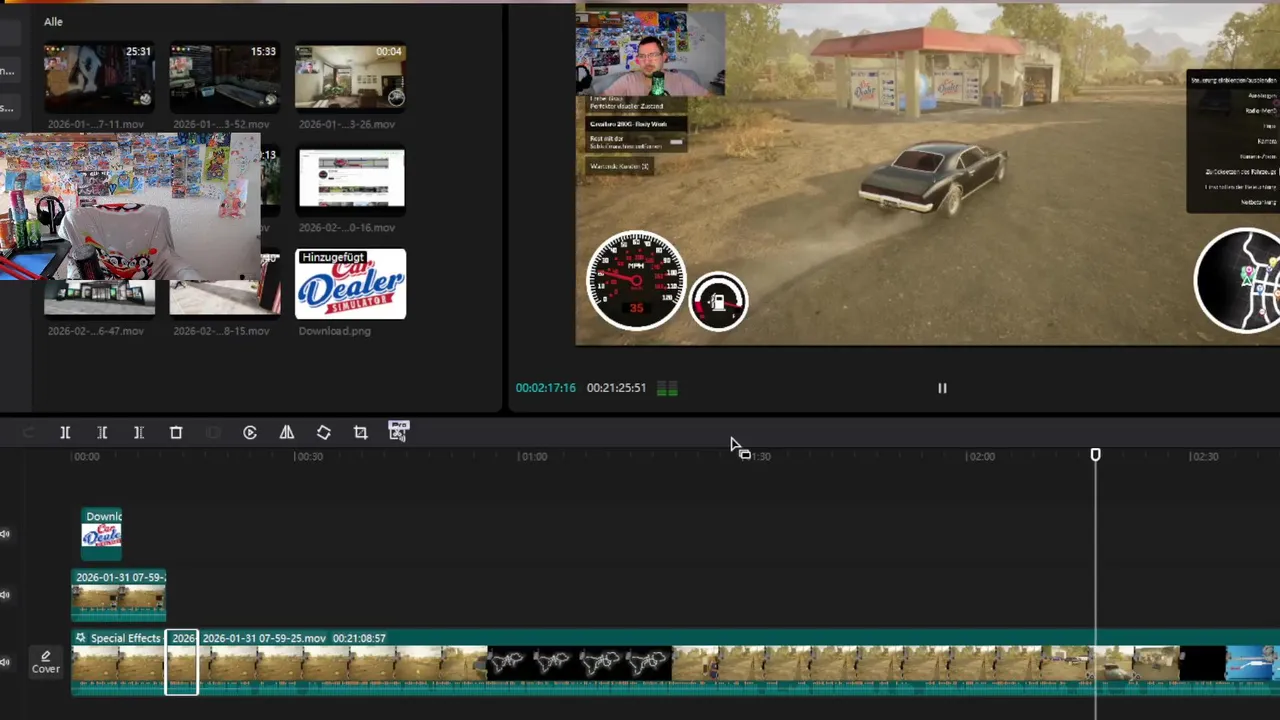Click the file name 2026-01-...7-11.mov

pos(95,124)
